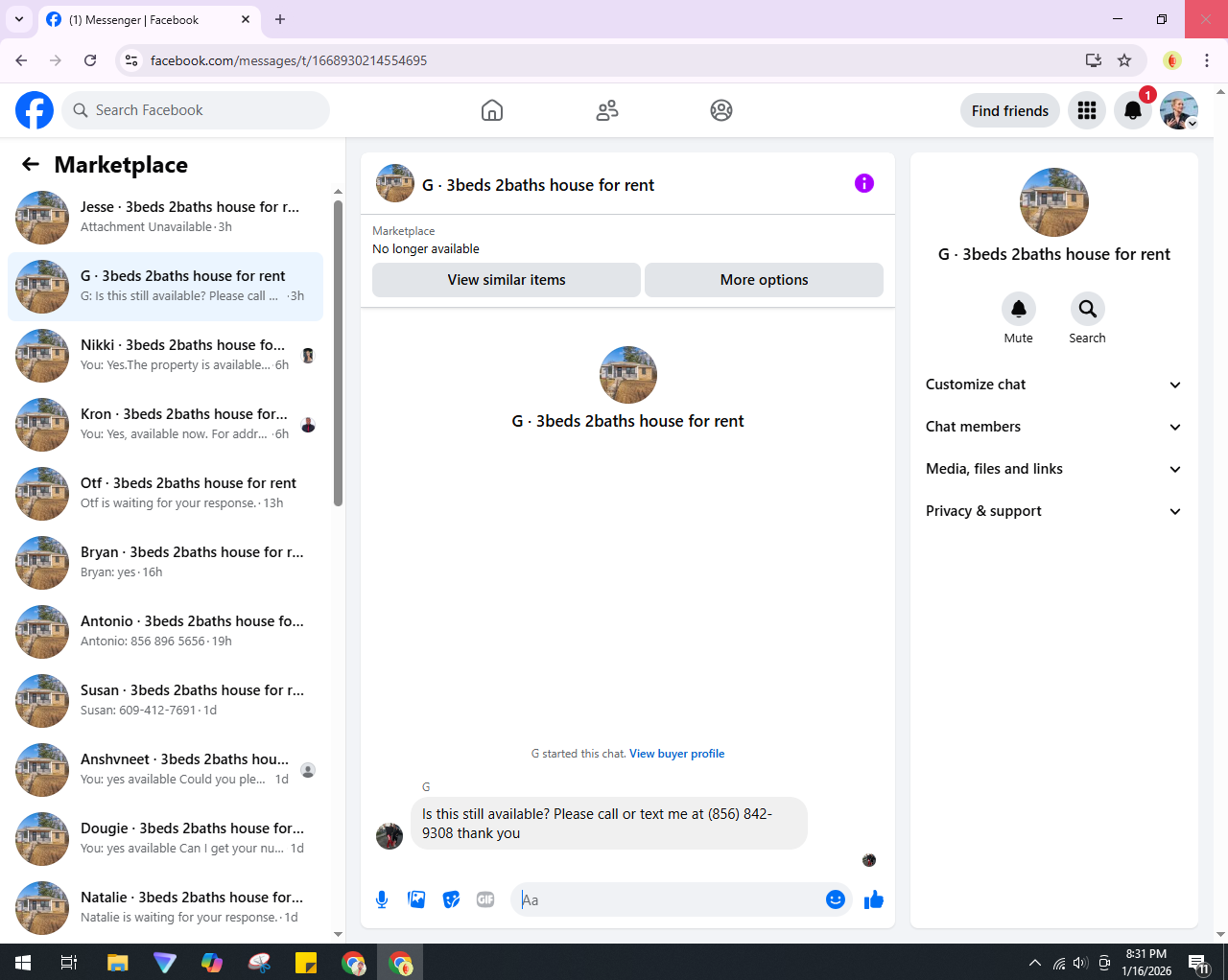Click the Aa message input box
1228x980 pixels.
pyautogui.click(x=672, y=899)
